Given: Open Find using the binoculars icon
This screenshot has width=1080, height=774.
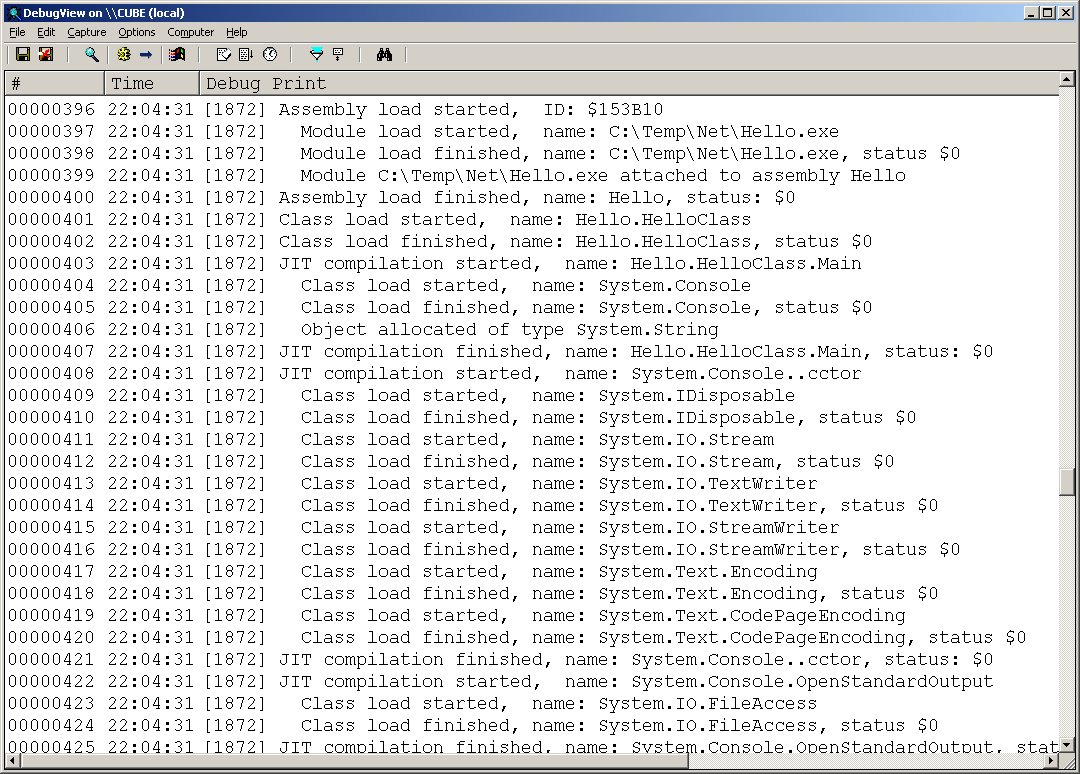Looking at the screenshot, I should (385, 54).
